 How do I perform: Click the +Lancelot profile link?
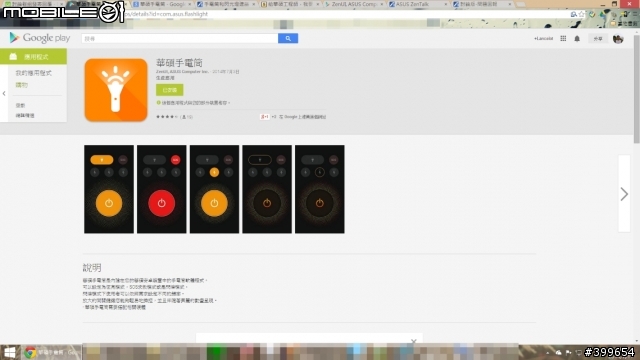click(543, 38)
